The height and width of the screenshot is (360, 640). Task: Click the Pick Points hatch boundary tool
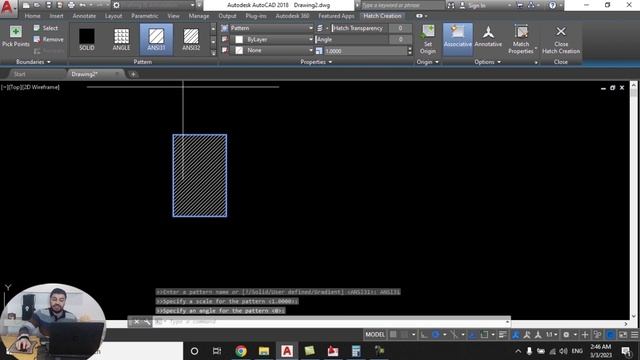click(16, 36)
